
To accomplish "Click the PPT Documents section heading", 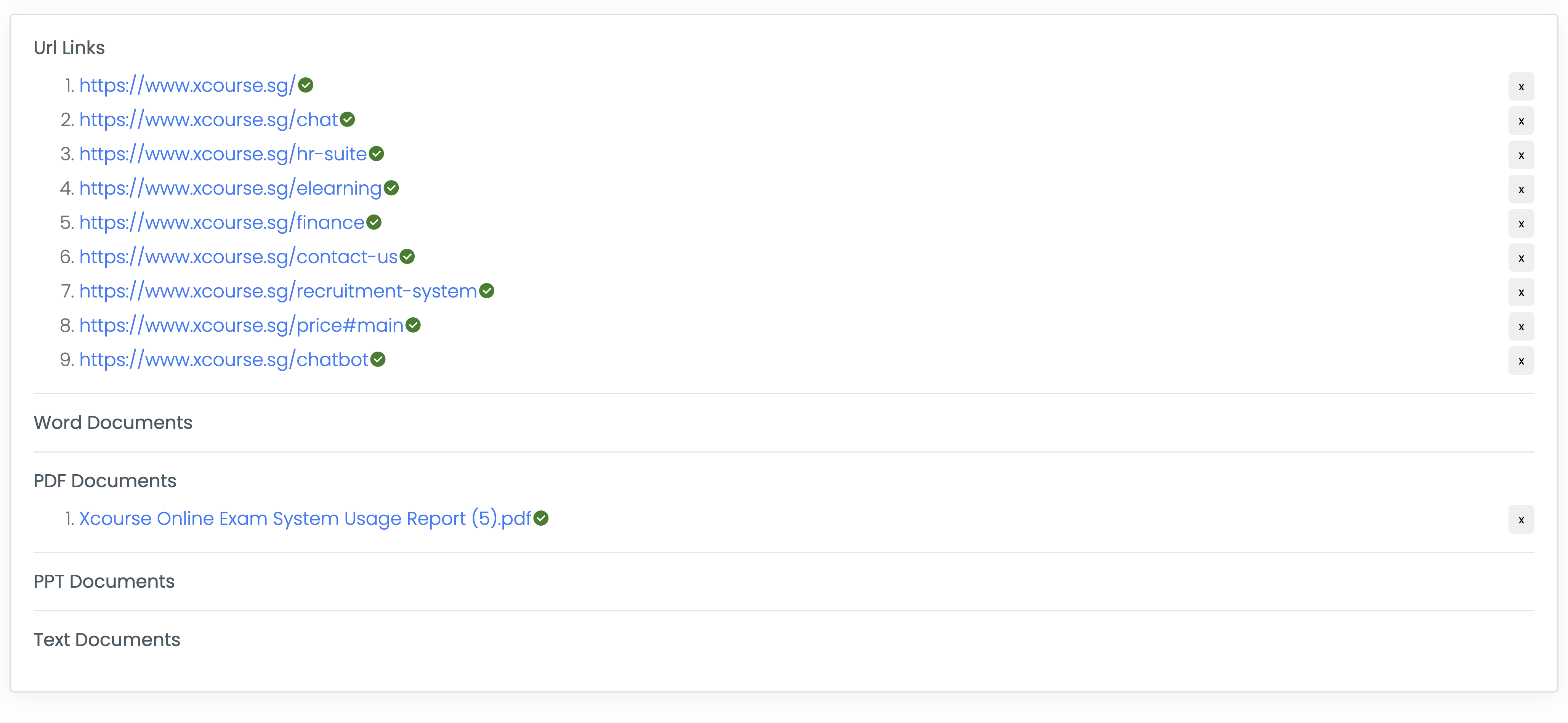I will [104, 582].
